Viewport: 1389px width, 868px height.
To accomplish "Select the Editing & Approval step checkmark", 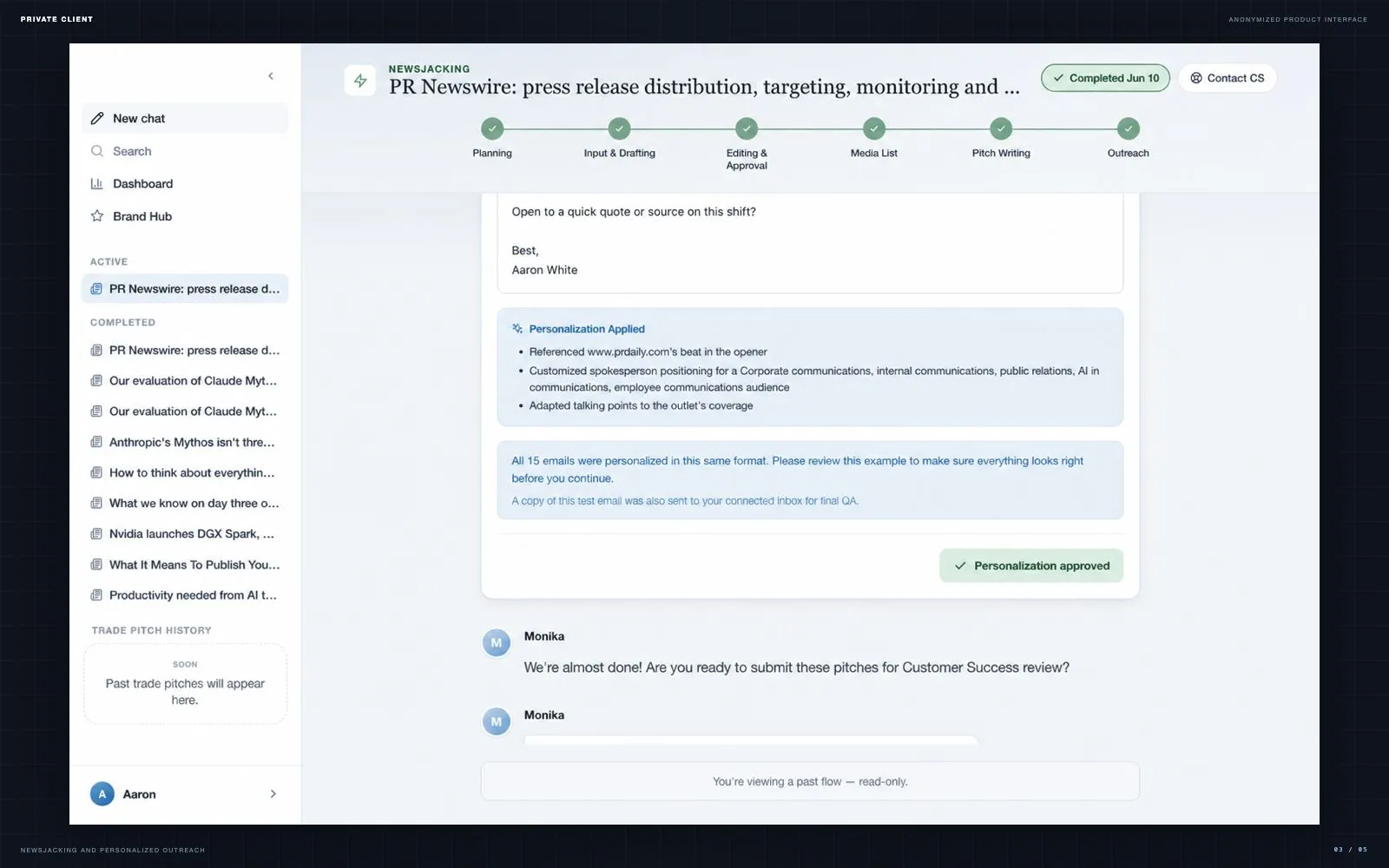I will [x=747, y=128].
